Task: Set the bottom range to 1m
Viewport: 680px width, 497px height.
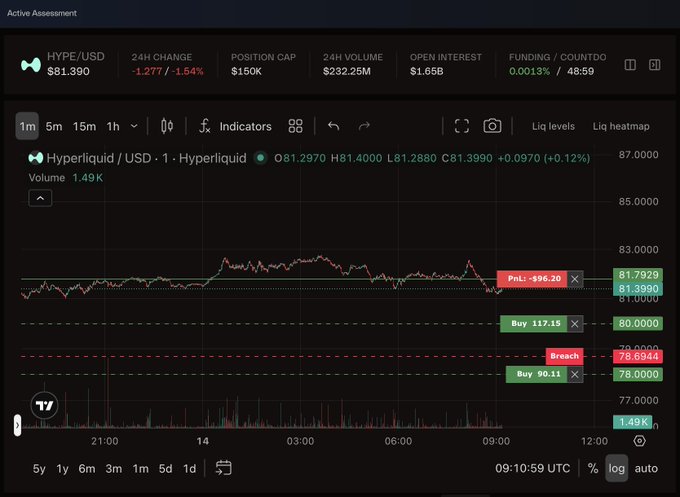Action: click(x=141, y=469)
